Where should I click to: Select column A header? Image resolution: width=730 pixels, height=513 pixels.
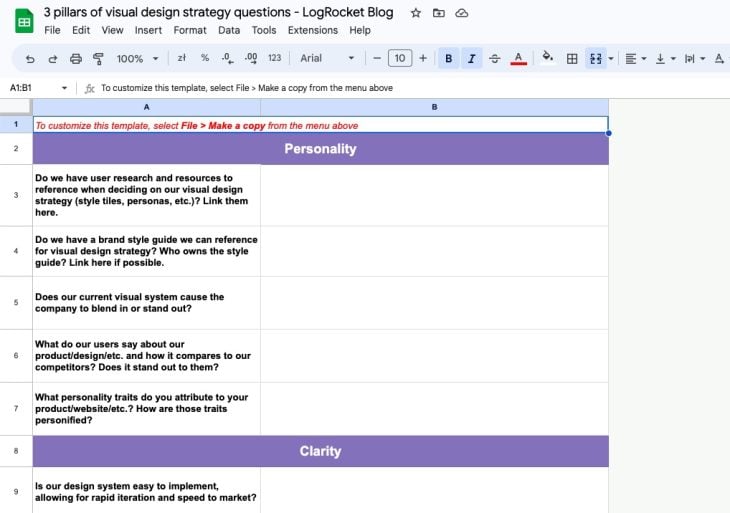point(147,107)
